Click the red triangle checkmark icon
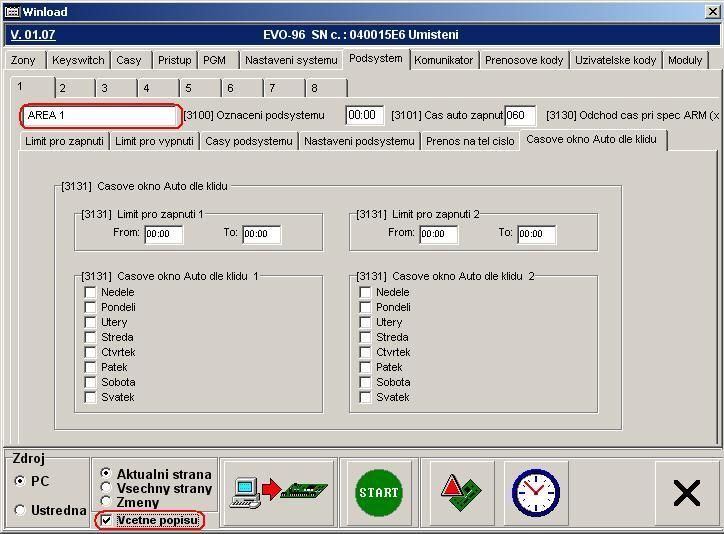Screen dimensions: 724x534 (460, 492)
